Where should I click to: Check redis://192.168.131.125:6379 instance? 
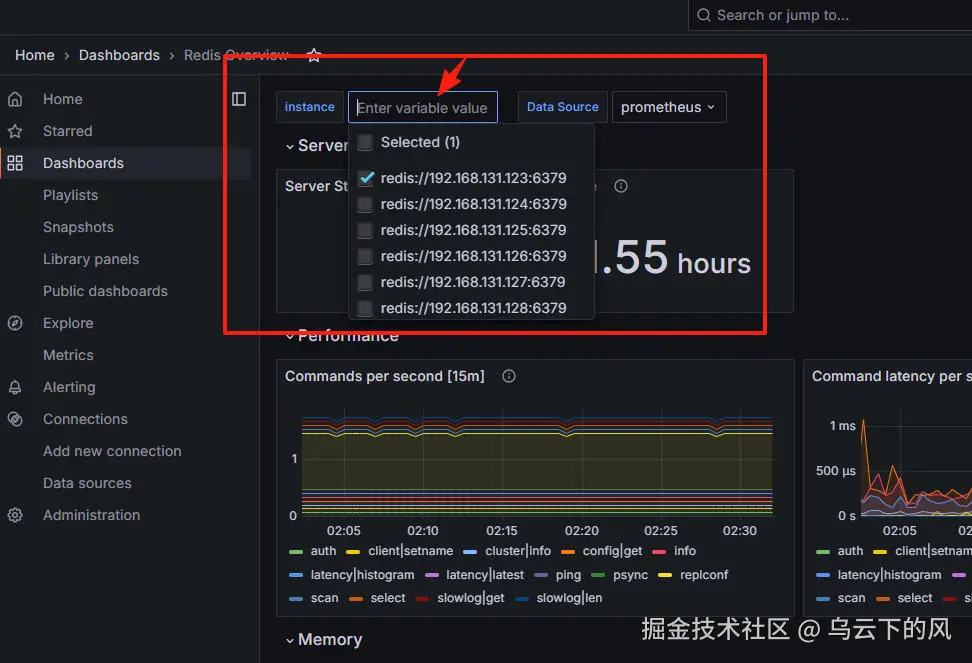(x=365, y=231)
